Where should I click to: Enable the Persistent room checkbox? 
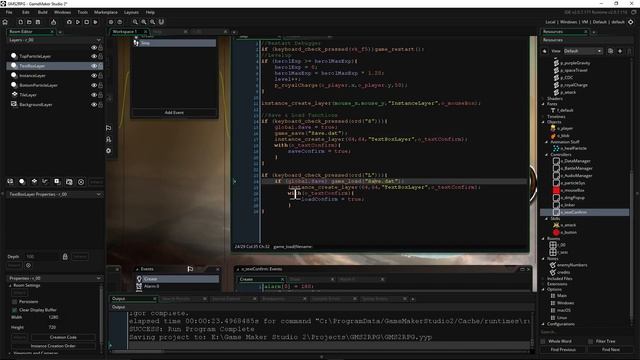pyautogui.click(x=15, y=302)
